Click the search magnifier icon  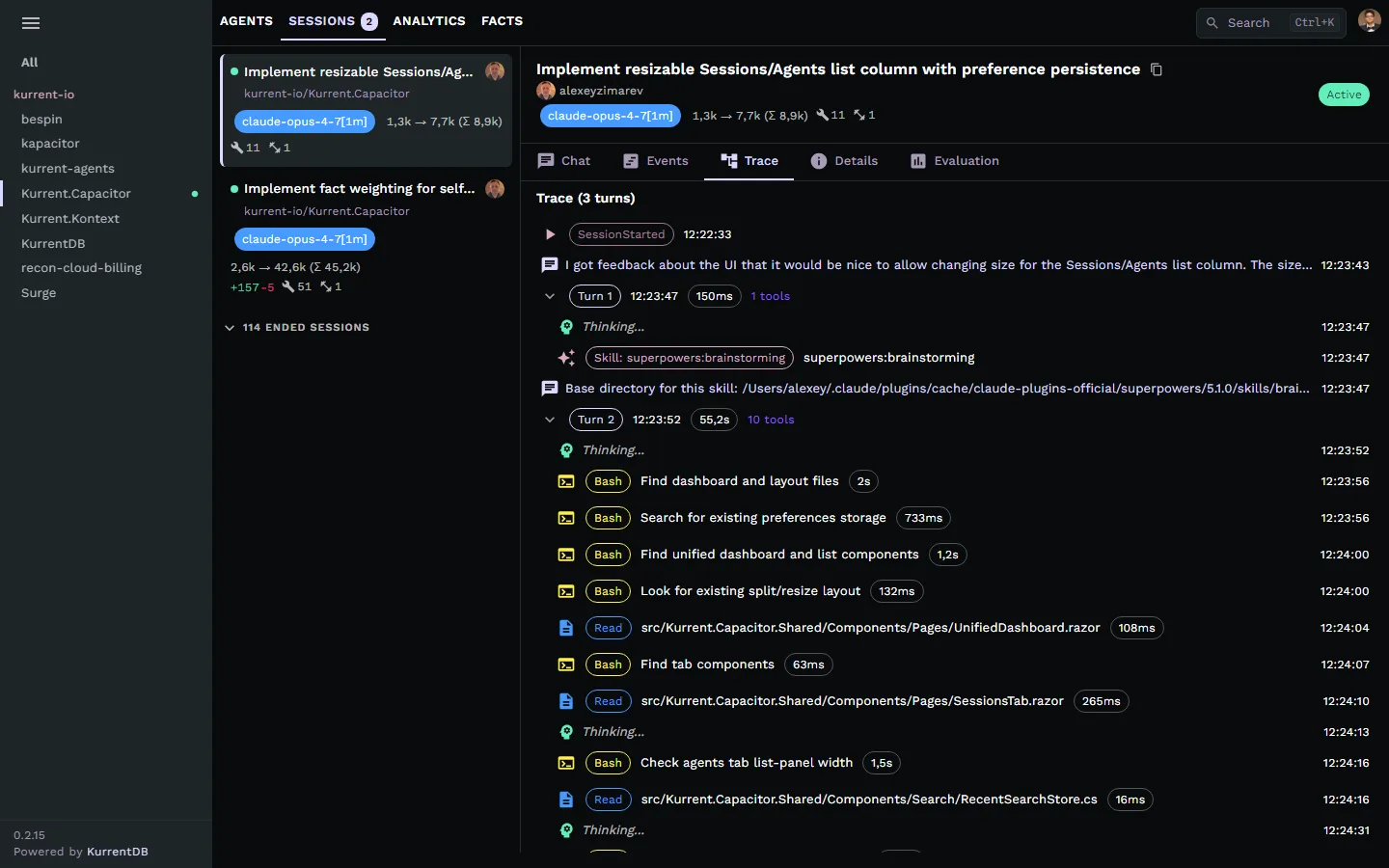(x=1212, y=23)
